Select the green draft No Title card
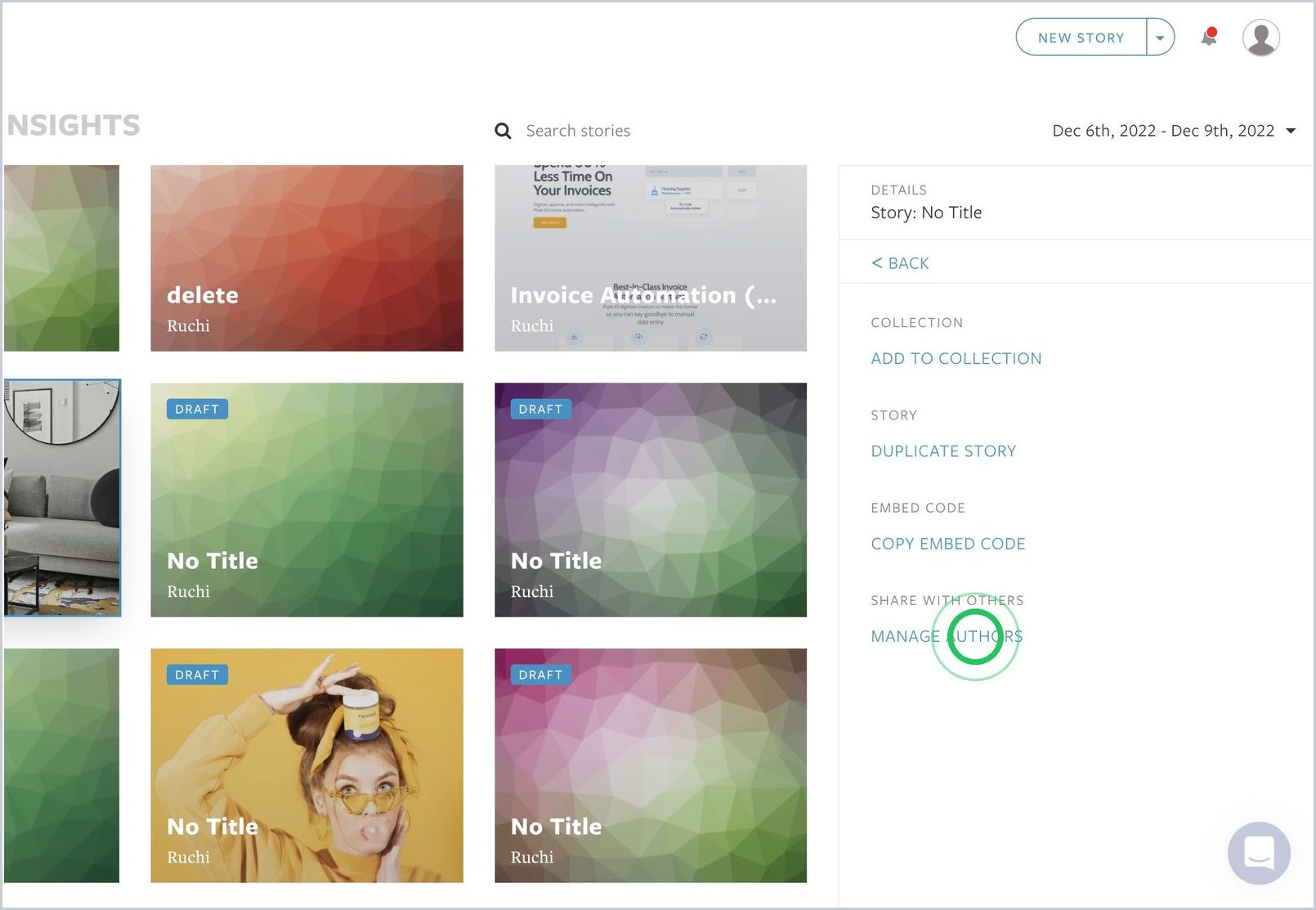Screen dimensions: 1316x910 (x=307, y=500)
